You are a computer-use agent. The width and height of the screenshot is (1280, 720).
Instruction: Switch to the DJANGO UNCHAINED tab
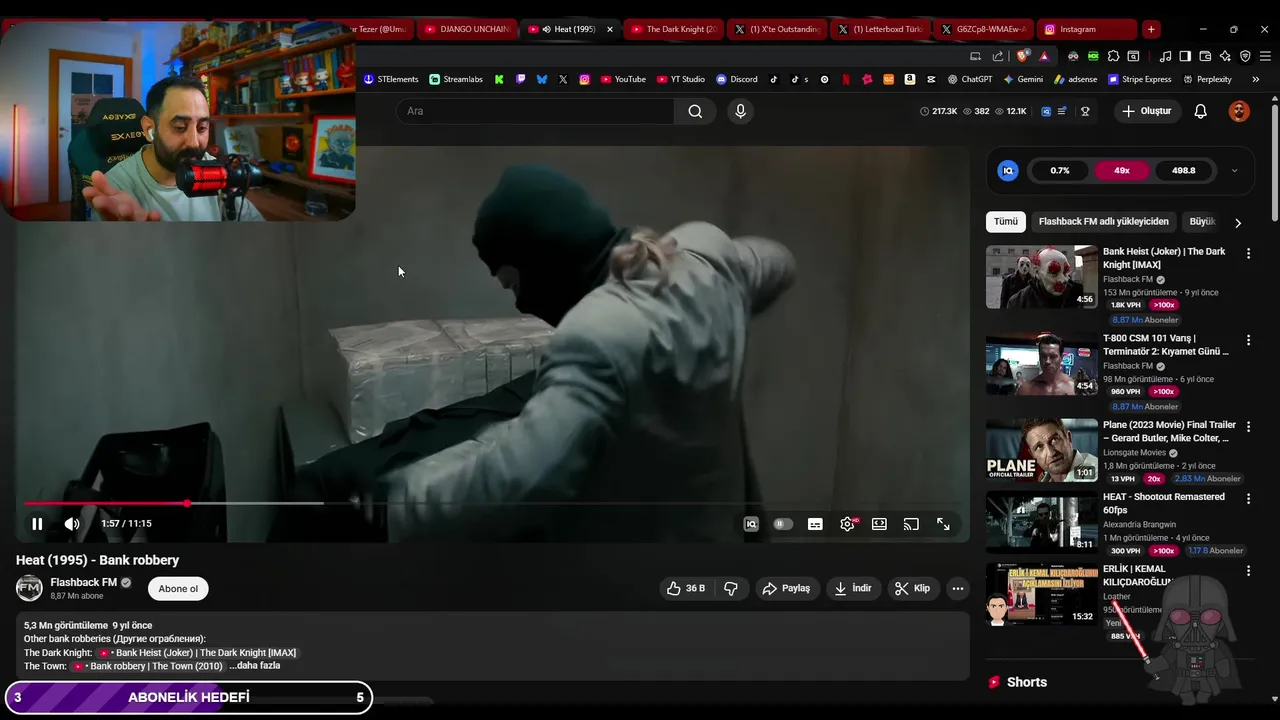[x=466, y=29]
